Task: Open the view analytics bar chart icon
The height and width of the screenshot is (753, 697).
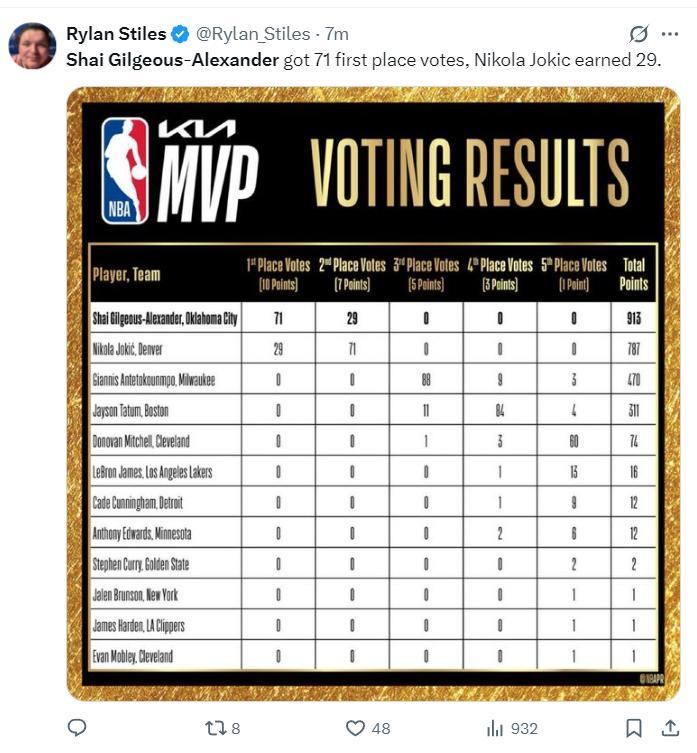Action: [x=494, y=728]
